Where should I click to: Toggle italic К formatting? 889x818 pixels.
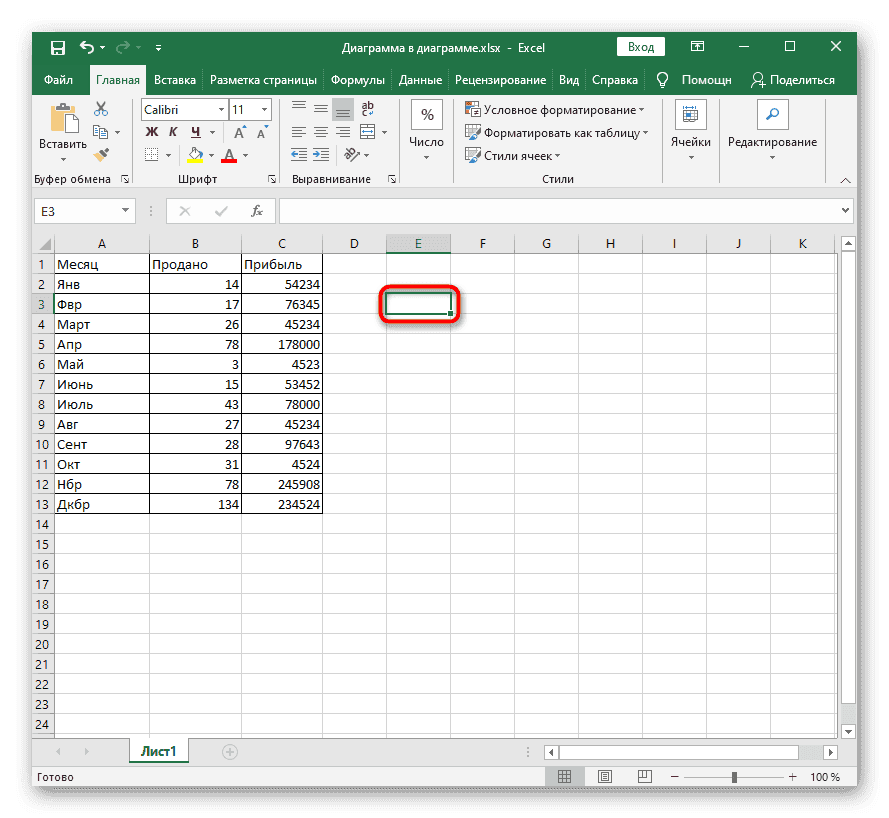(x=174, y=132)
